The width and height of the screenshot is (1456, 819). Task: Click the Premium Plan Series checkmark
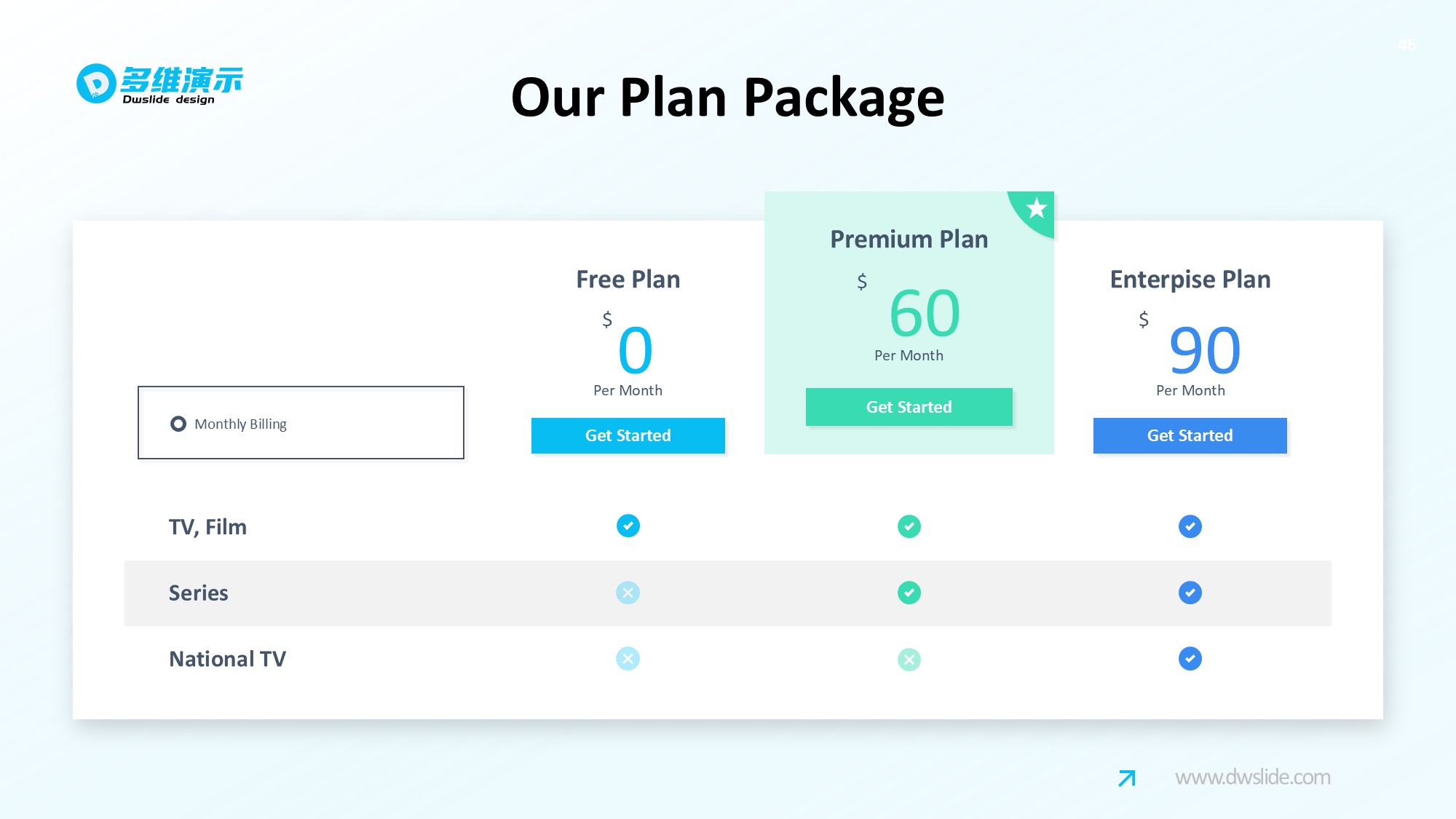[x=909, y=593]
